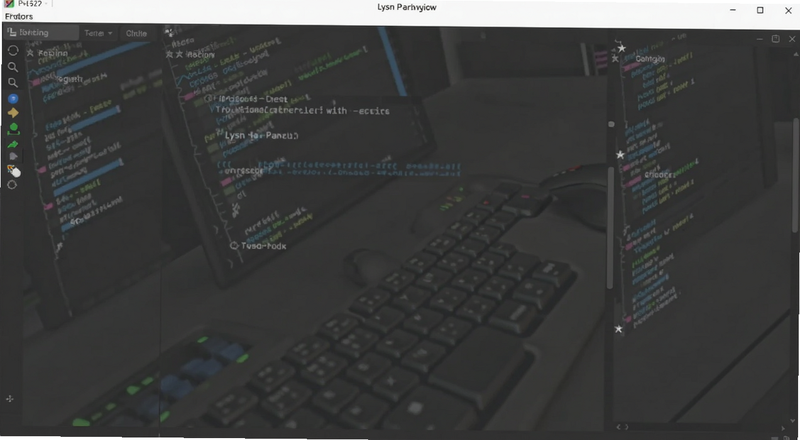This screenshot has height=440, width=800.
Task: Click the small paw icon beside Cinite tab
Action: (x=169, y=33)
